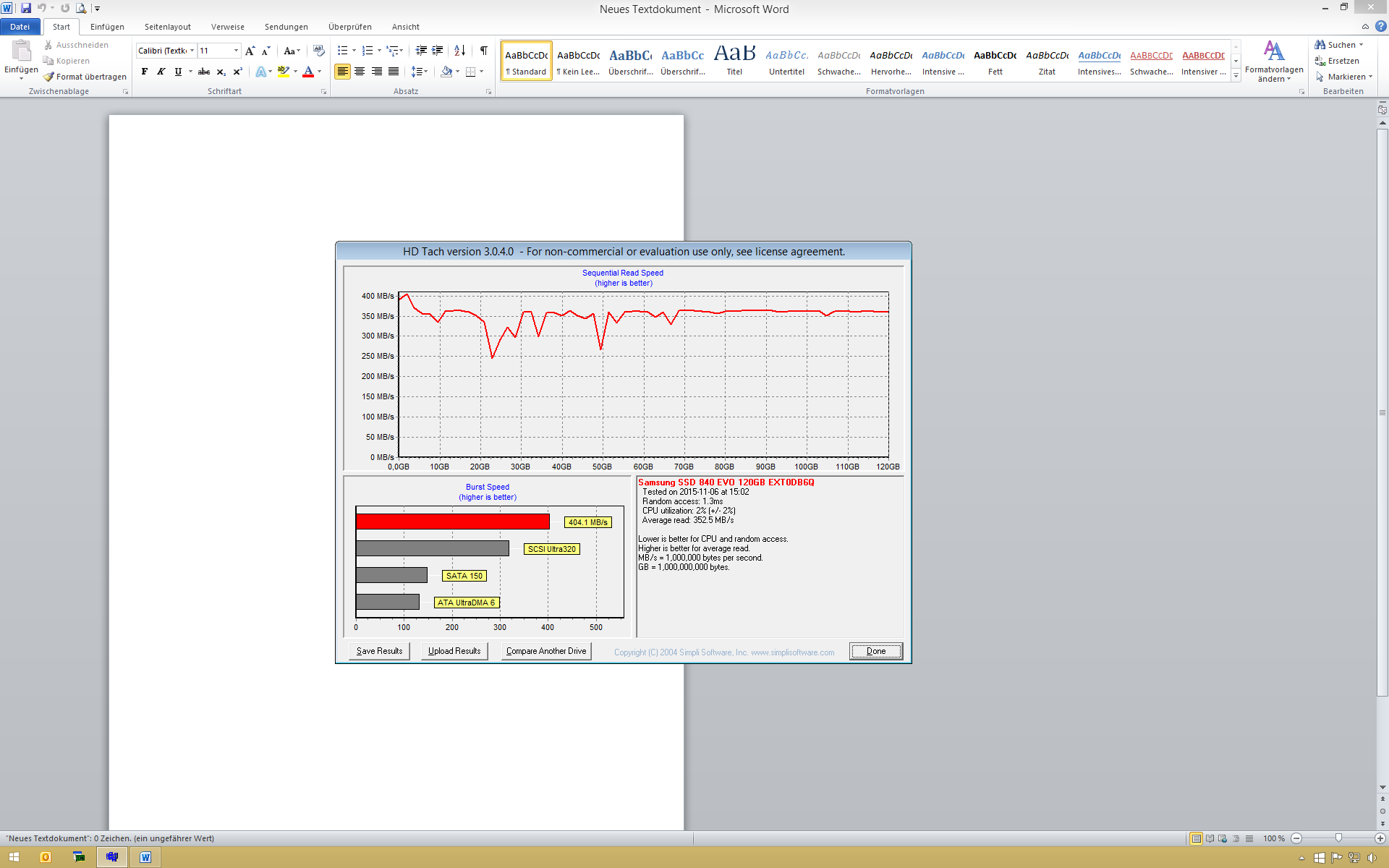
Task: Click the bulleted list icon
Action: (343, 51)
